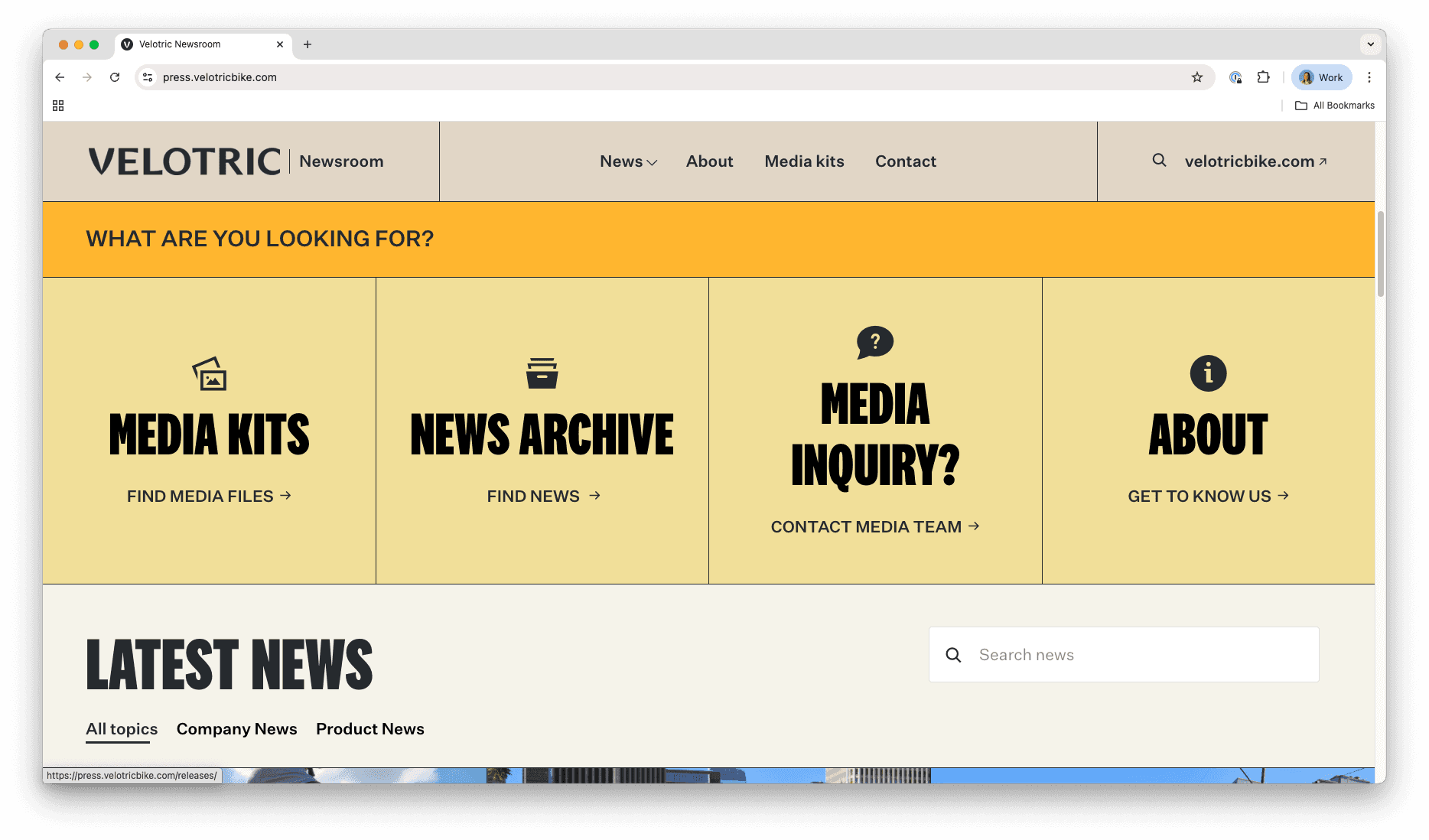Screen dimensions: 1429x840
Task: Open the newsroom header search magnifier
Action: (1158, 161)
